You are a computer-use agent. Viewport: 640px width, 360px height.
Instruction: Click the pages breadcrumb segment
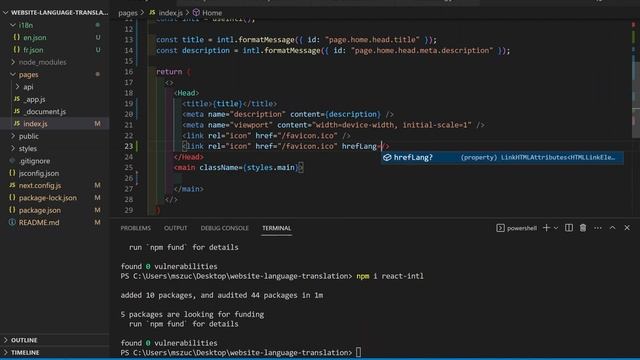128,13
